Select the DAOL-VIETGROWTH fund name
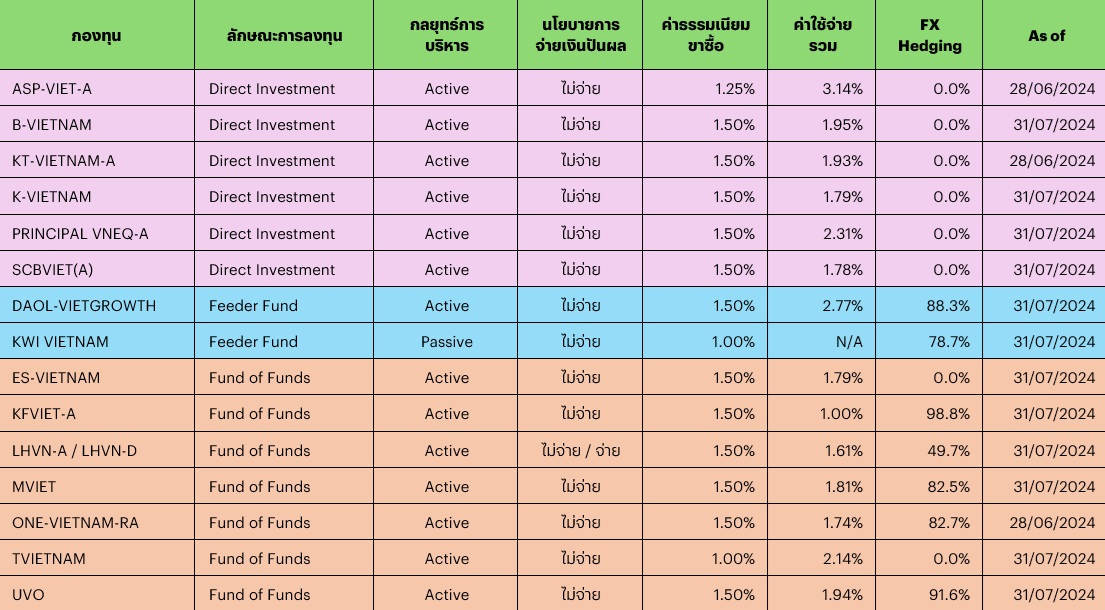 click(84, 306)
